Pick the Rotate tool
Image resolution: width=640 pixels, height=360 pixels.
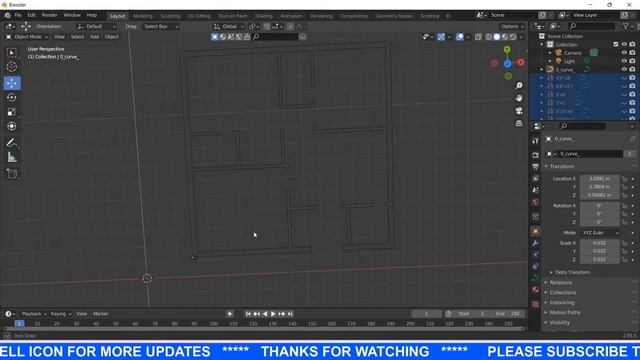point(11,98)
